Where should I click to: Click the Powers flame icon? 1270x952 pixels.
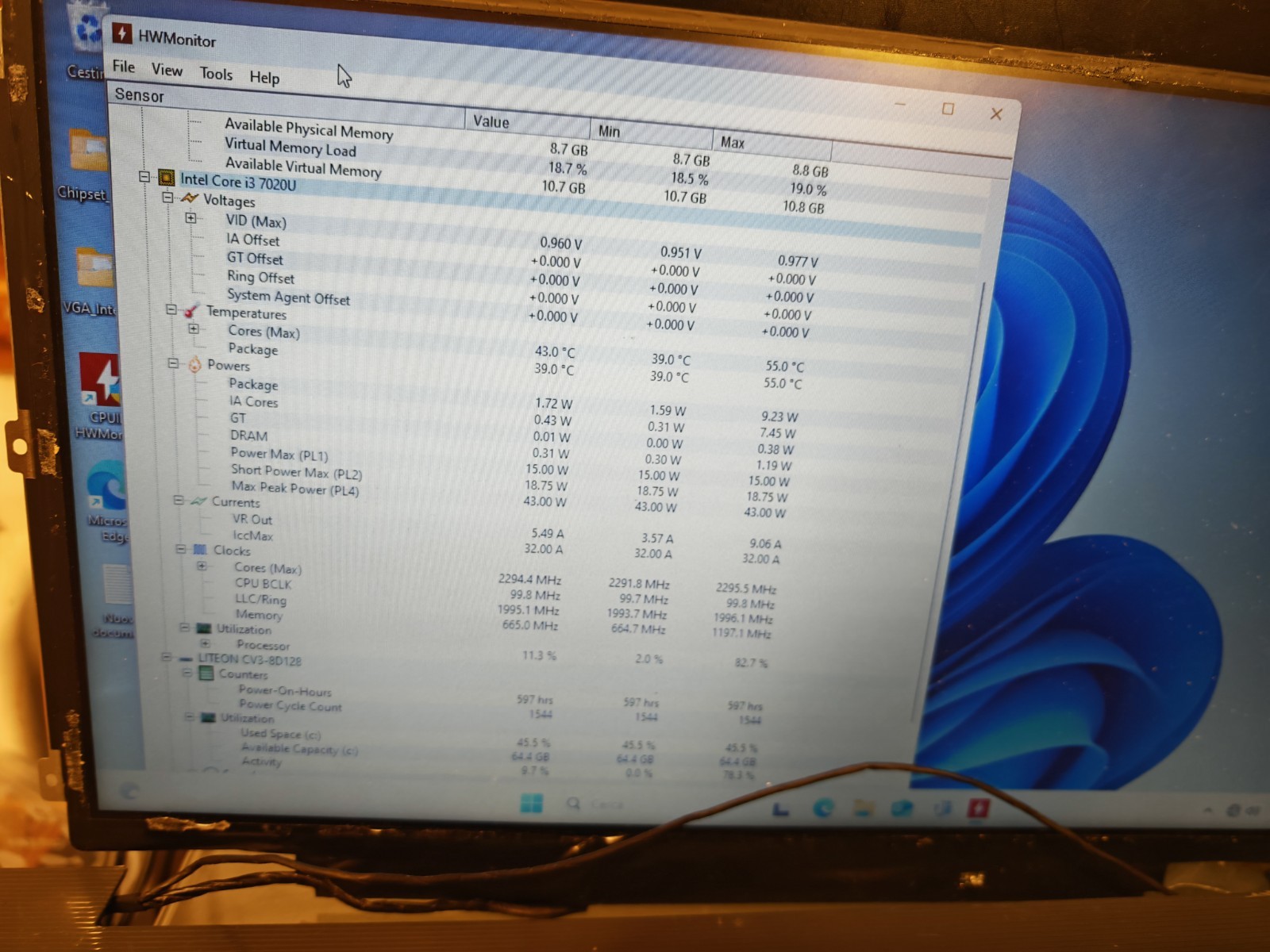194,364
